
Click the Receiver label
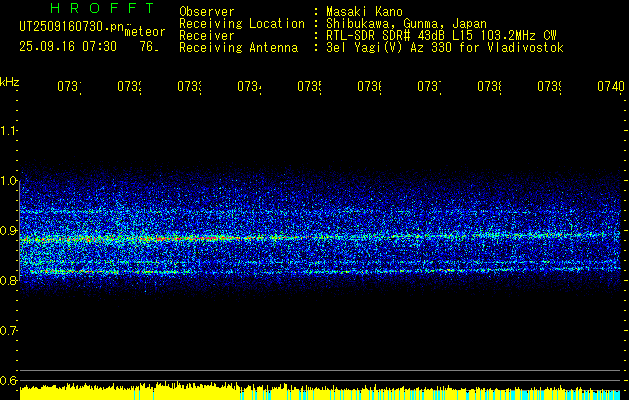[207, 36]
